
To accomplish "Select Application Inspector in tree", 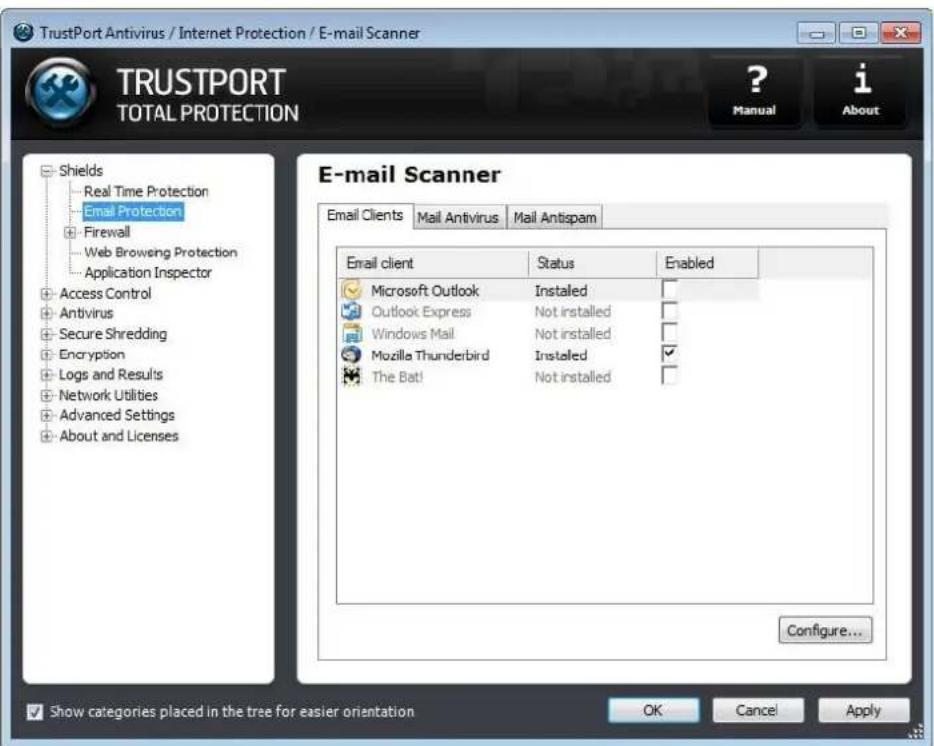I will point(148,272).
